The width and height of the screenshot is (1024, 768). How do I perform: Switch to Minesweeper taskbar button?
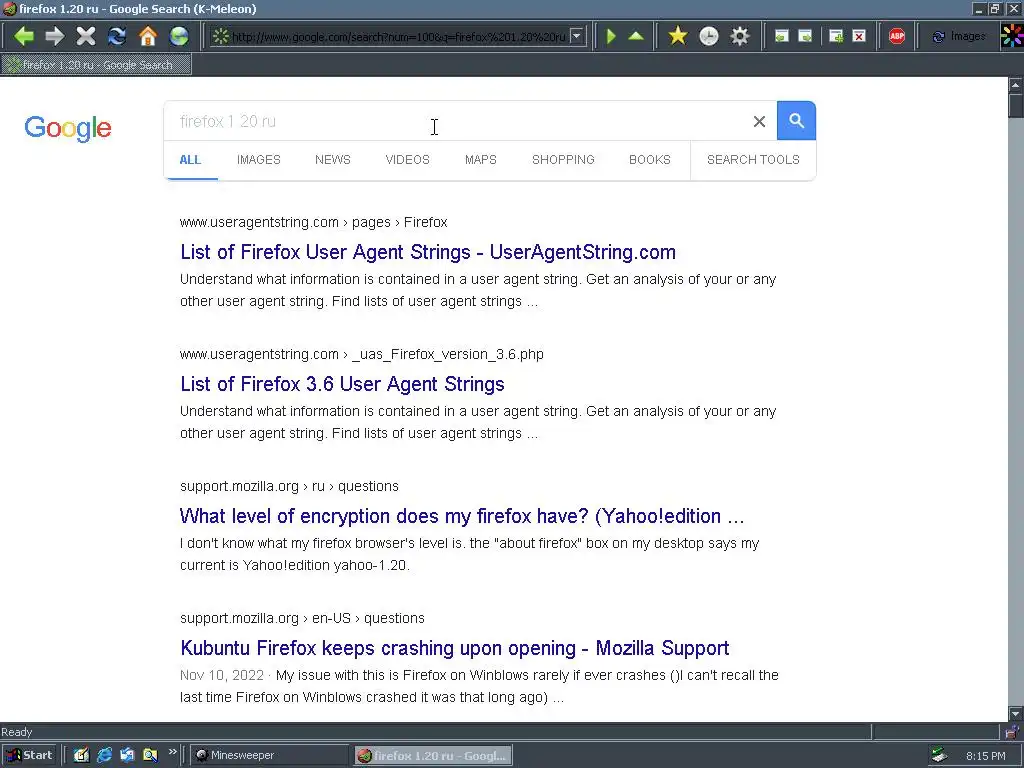tap(269, 755)
